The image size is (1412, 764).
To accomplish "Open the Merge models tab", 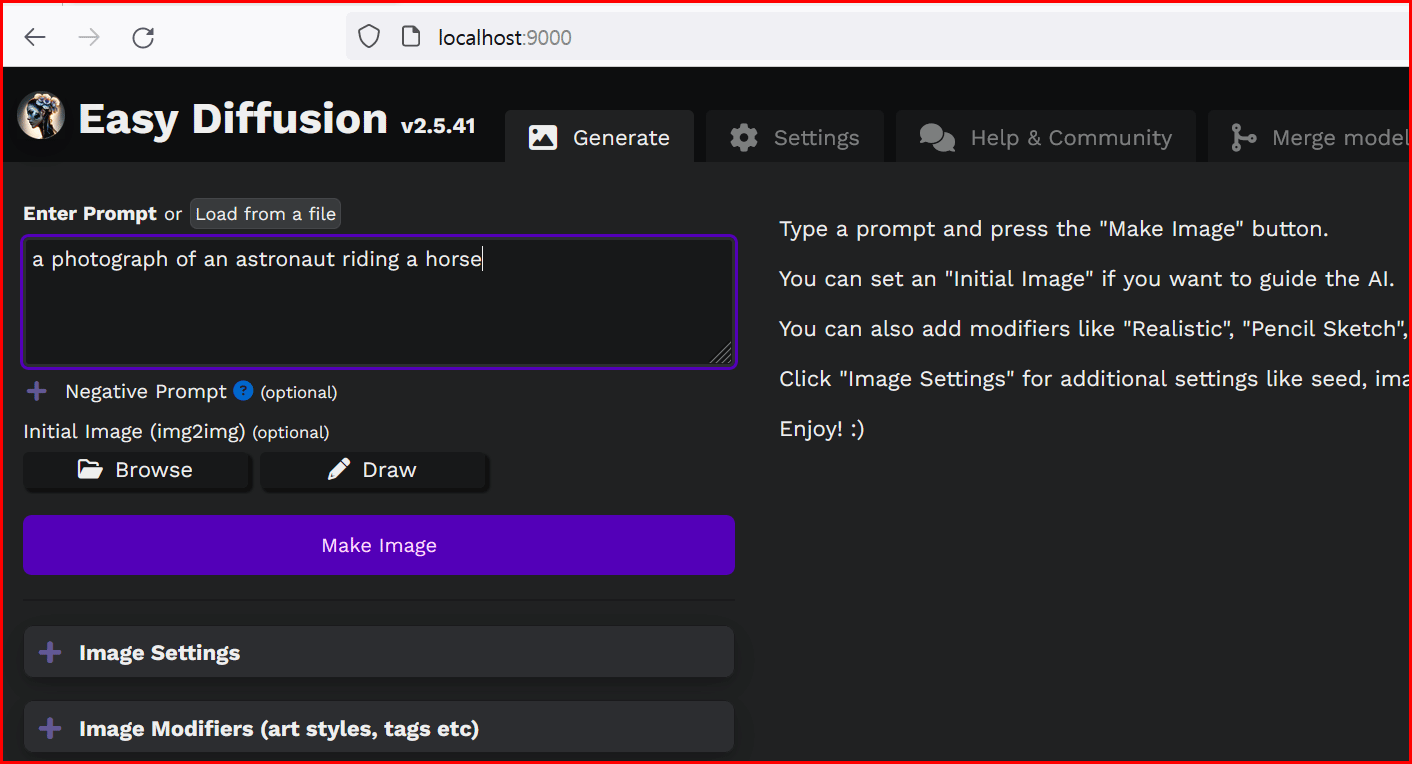I will (x=1311, y=137).
